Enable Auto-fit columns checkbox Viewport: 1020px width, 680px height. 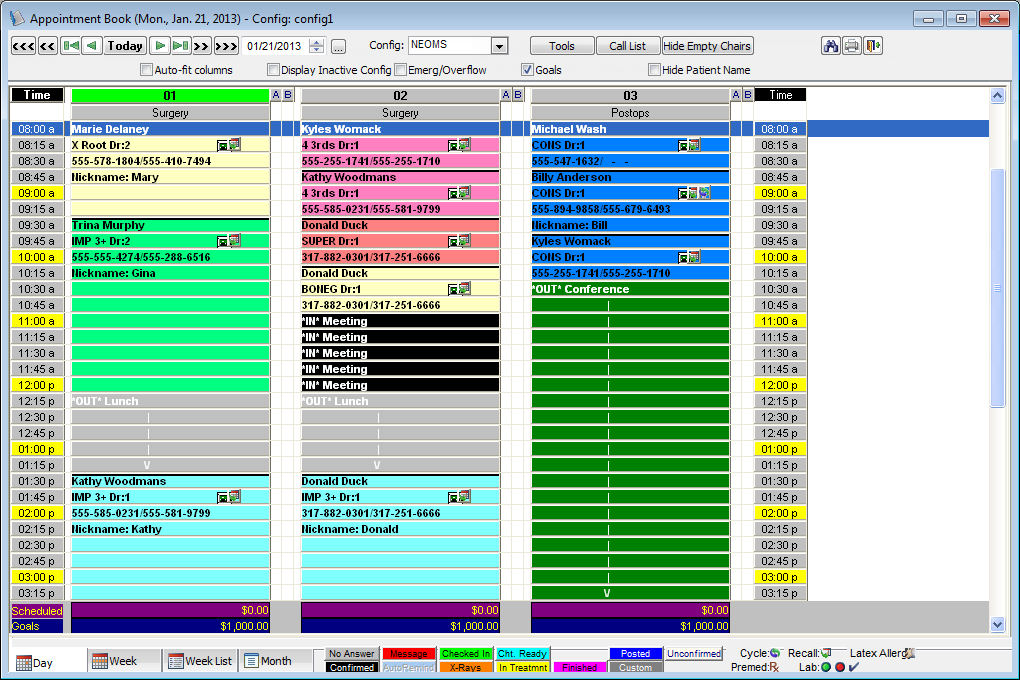click(x=147, y=70)
